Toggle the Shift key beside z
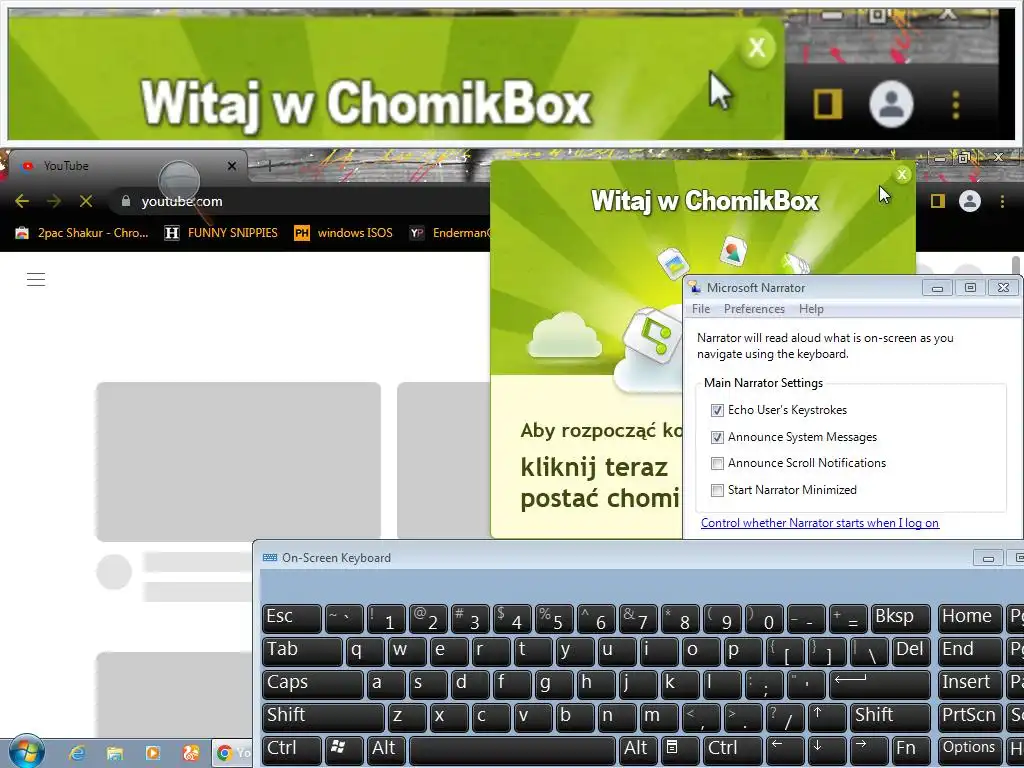The image size is (1024, 768). [323, 716]
